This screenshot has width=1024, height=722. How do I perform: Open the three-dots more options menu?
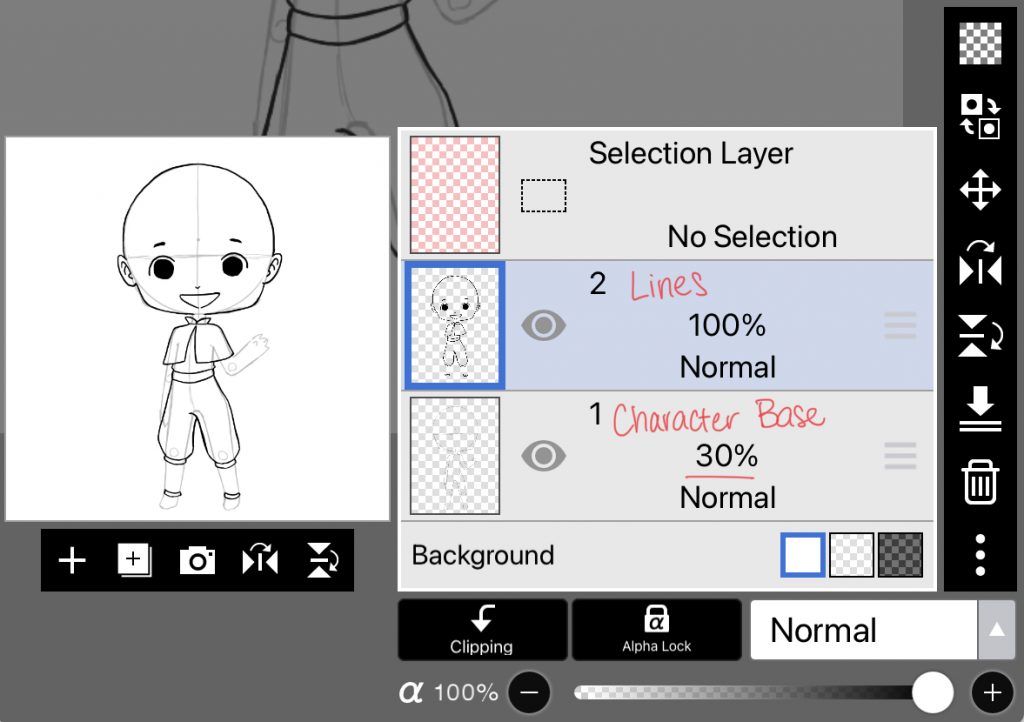click(x=980, y=554)
